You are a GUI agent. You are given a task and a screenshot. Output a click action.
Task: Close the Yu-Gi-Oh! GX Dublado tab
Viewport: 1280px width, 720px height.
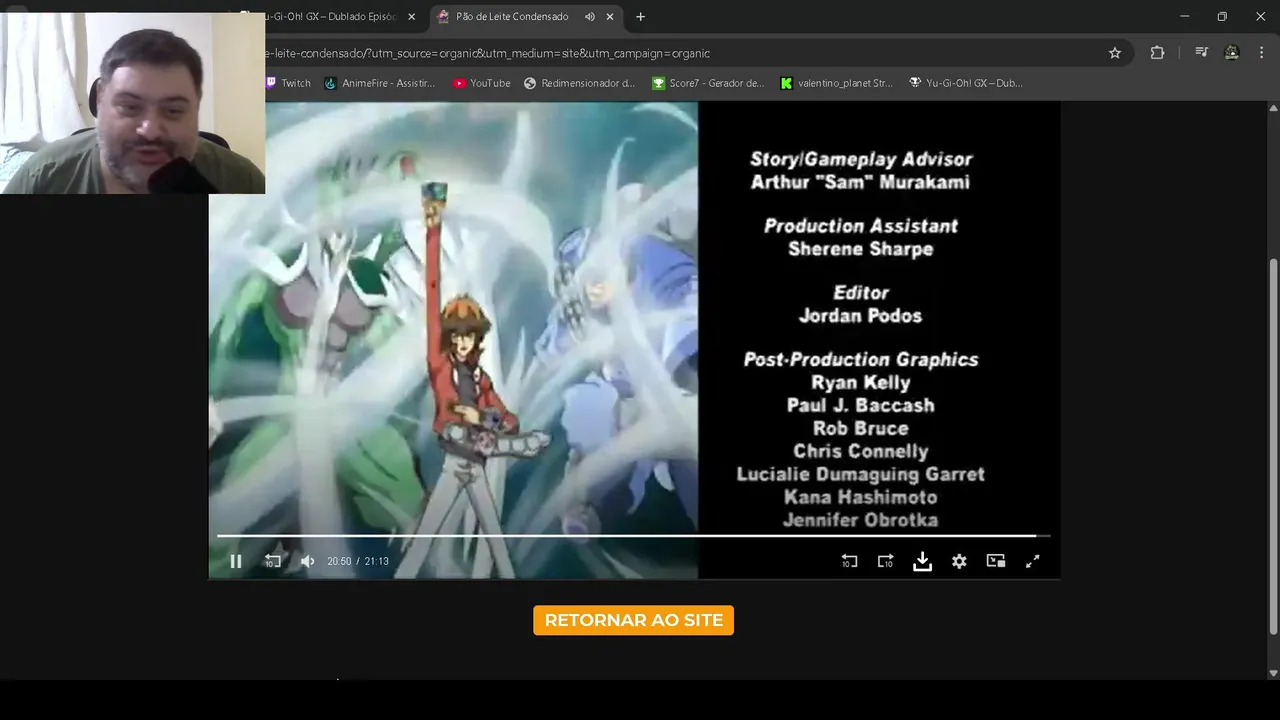pyautogui.click(x=411, y=17)
